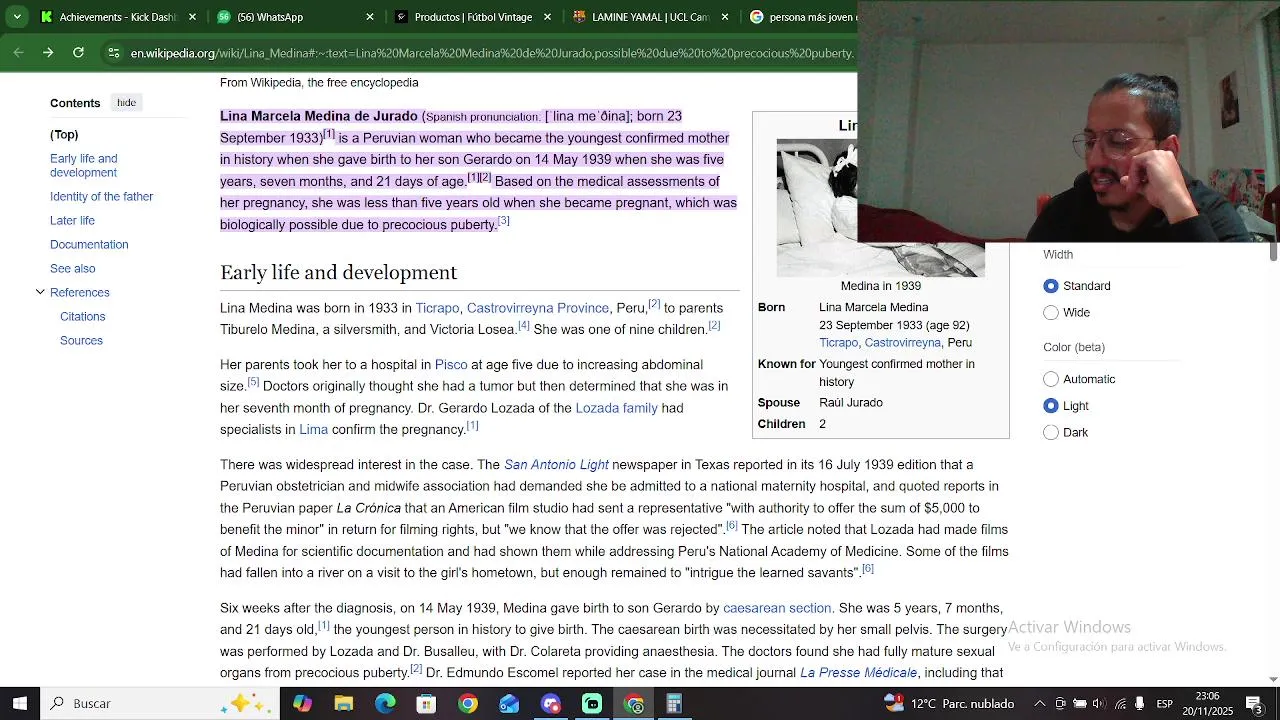Viewport: 1280px width, 720px height.
Task: Open microphone tray icon
Action: point(1140,704)
